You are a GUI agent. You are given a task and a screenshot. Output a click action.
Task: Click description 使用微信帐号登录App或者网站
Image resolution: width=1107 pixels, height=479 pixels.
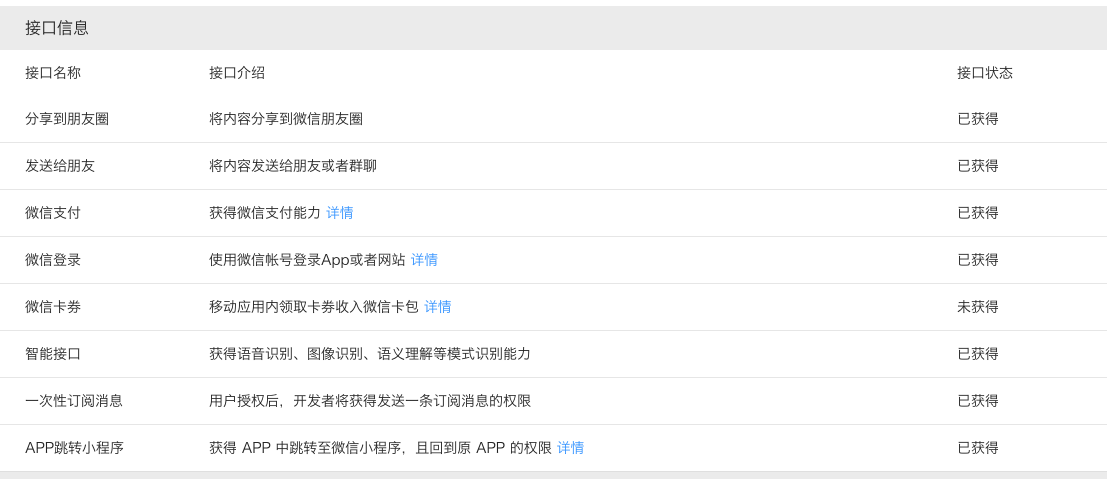(307, 260)
